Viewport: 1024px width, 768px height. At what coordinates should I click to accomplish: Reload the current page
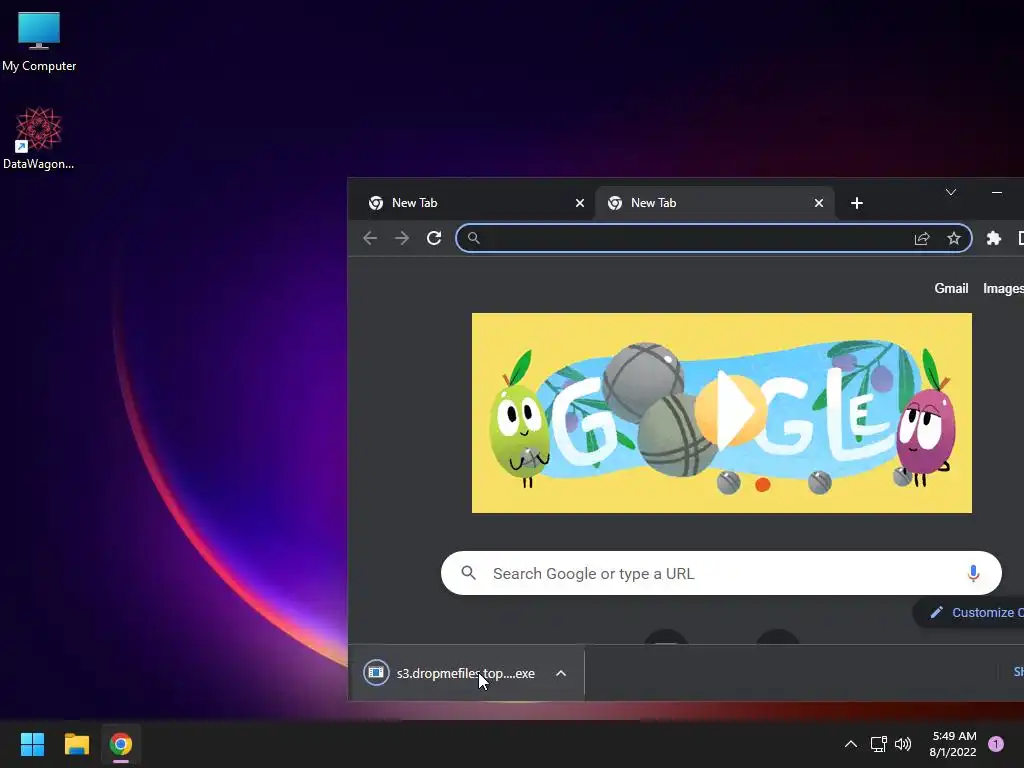(x=434, y=238)
